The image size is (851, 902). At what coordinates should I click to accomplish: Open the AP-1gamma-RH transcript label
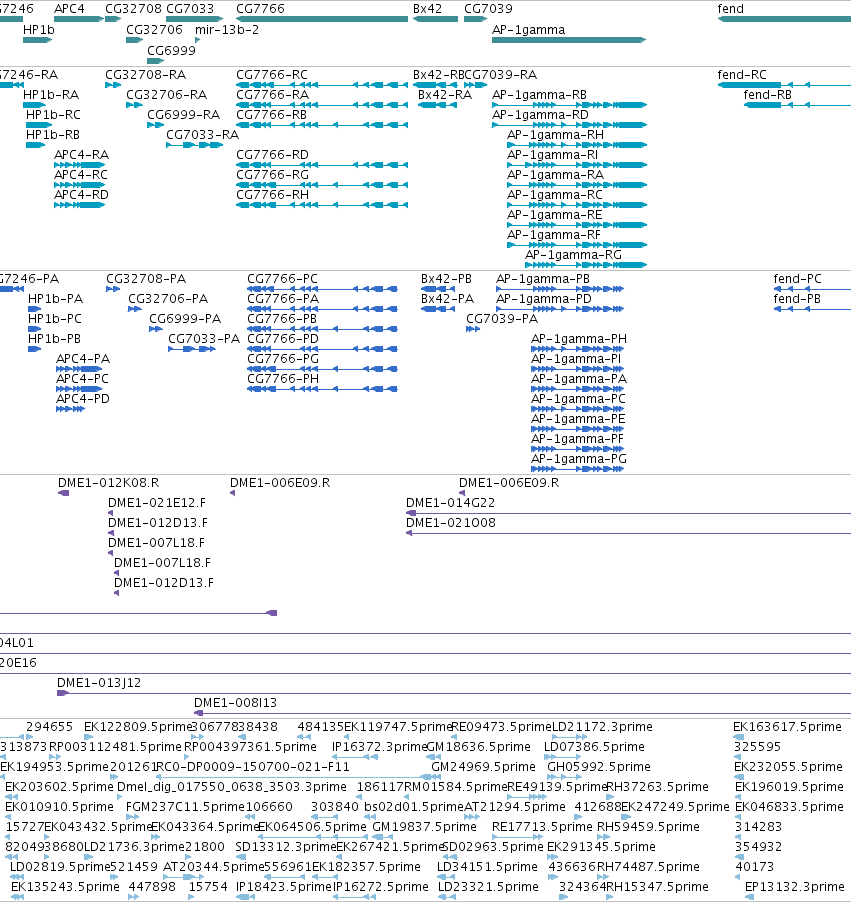click(x=555, y=135)
